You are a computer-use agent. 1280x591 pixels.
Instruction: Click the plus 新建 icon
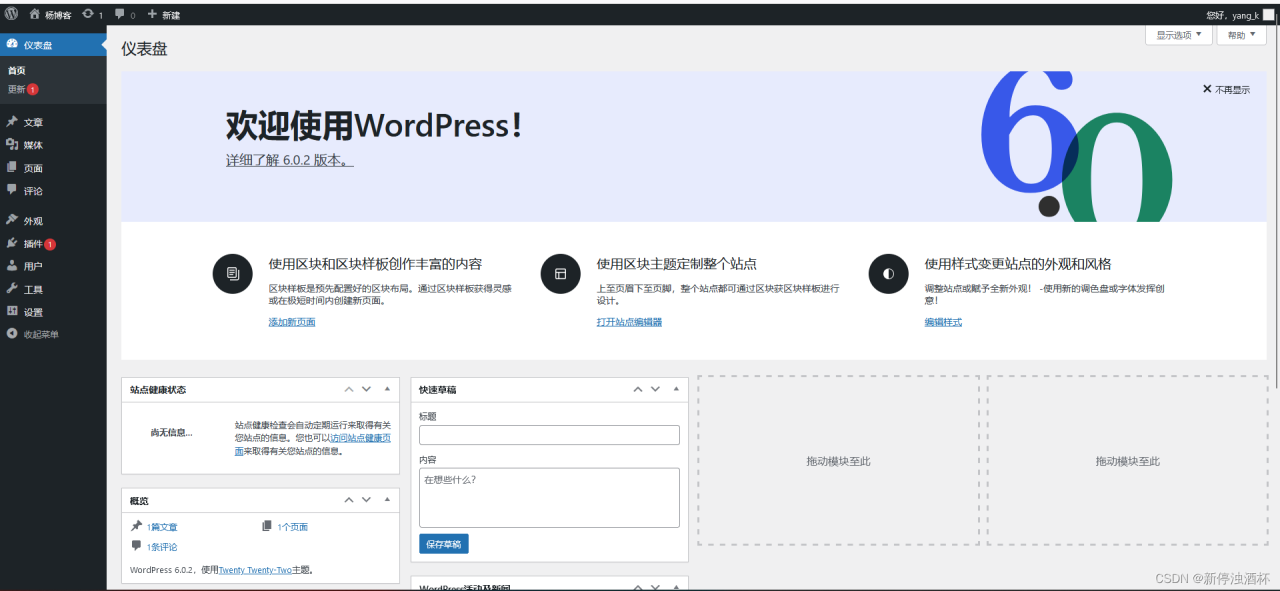point(152,15)
